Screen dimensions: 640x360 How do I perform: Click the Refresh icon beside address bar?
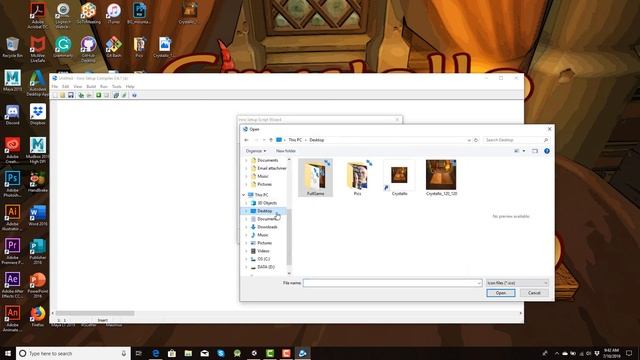(476, 140)
